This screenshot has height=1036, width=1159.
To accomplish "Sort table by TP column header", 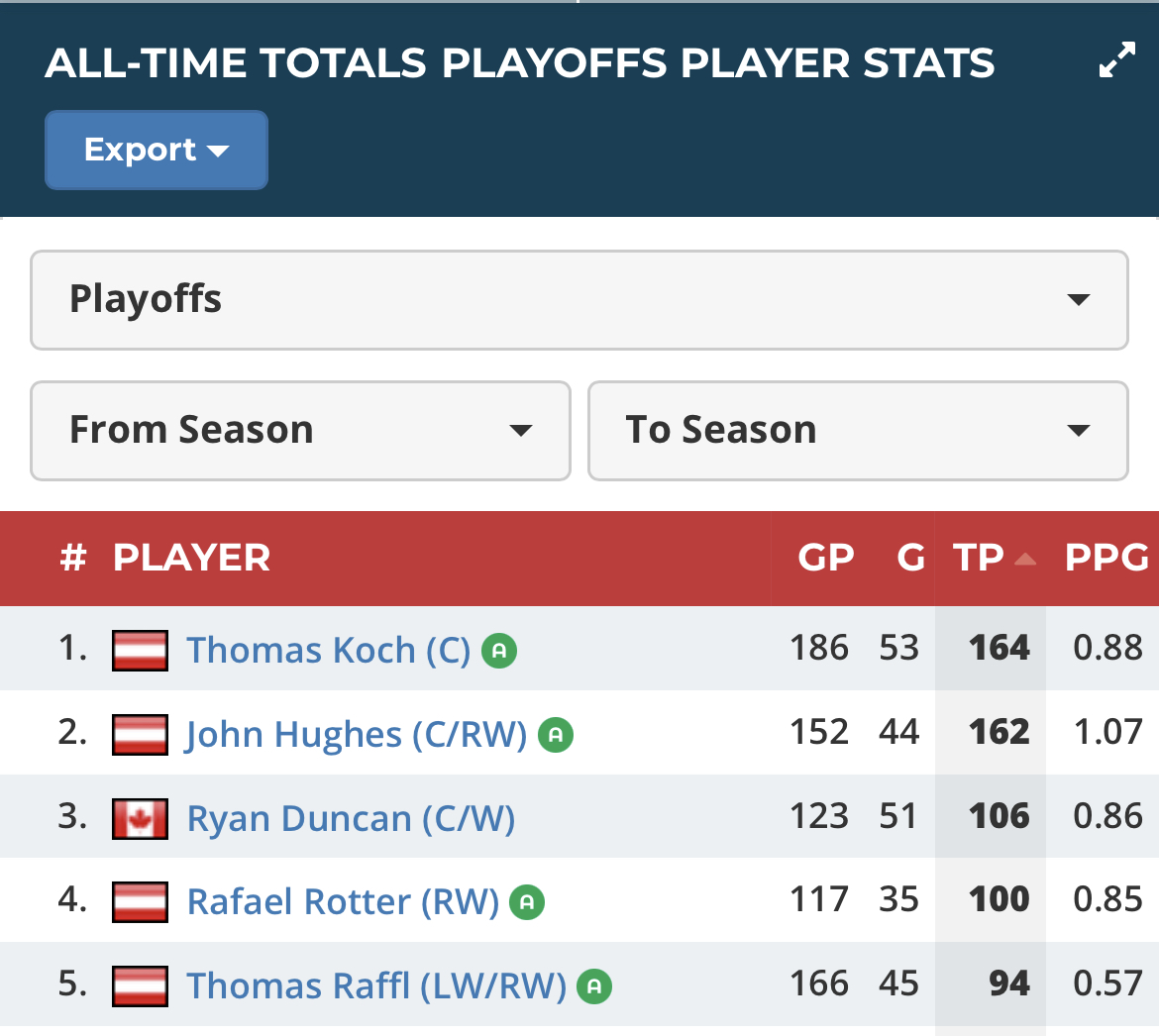I will 981,558.
